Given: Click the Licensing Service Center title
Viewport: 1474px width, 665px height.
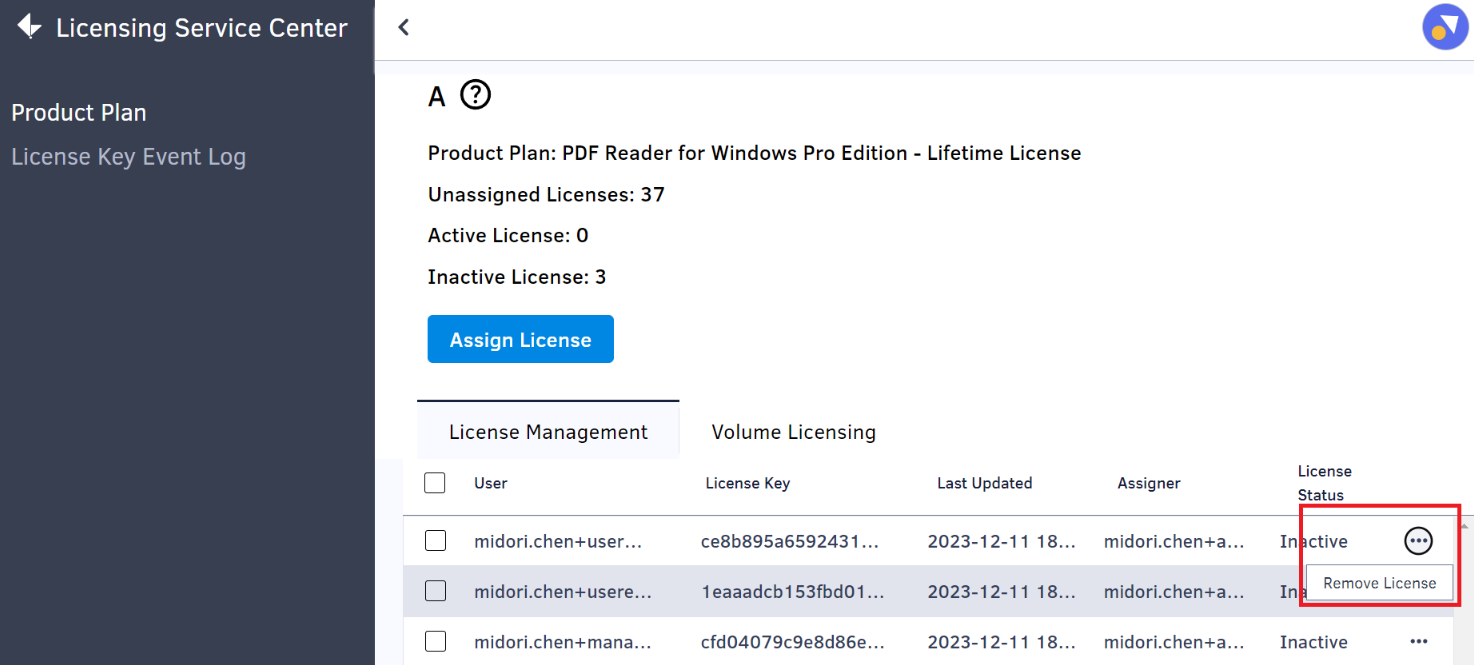Looking at the screenshot, I should coord(202,28).
